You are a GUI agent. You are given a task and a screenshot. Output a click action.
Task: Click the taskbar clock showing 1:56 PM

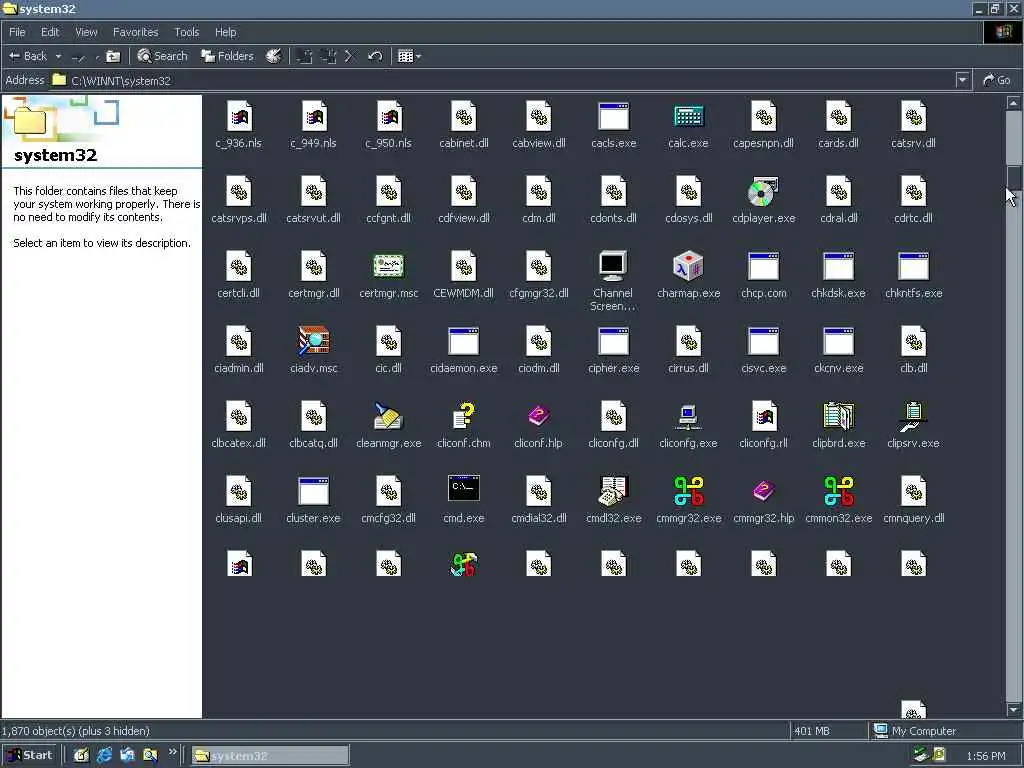pyautogui.click(x=985, y=756)
